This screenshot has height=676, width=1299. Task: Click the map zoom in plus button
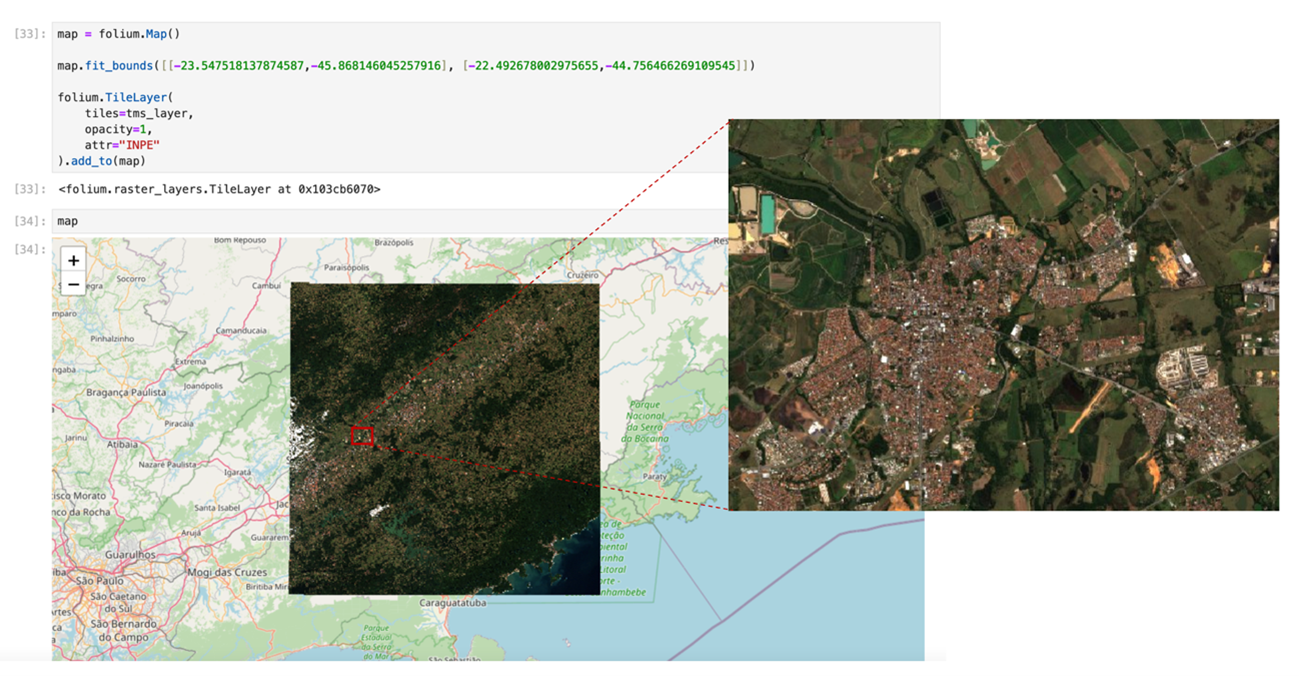point(73,260)
